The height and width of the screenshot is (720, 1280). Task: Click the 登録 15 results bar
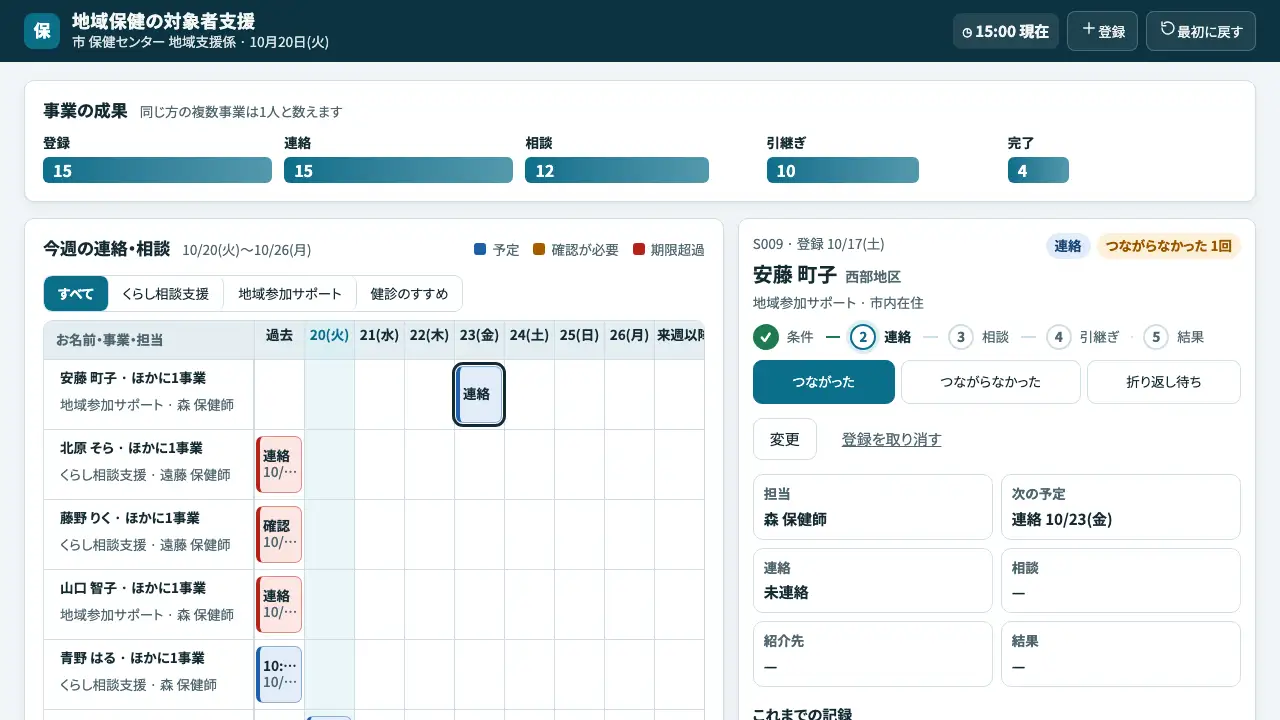[157, 170]
